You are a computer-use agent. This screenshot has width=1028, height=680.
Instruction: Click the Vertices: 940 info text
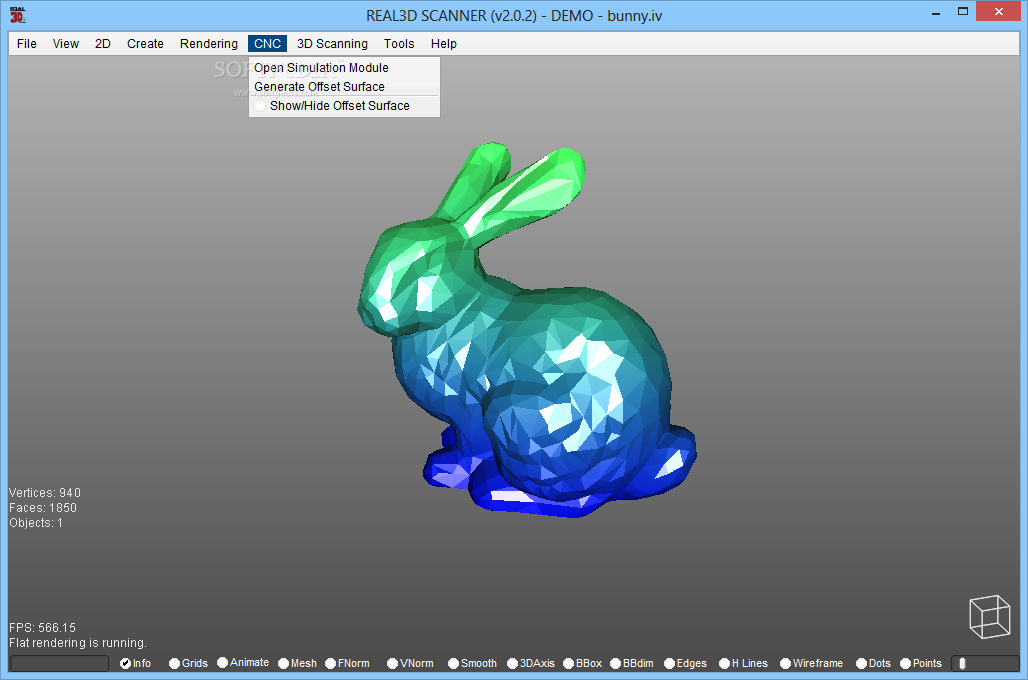45,492
